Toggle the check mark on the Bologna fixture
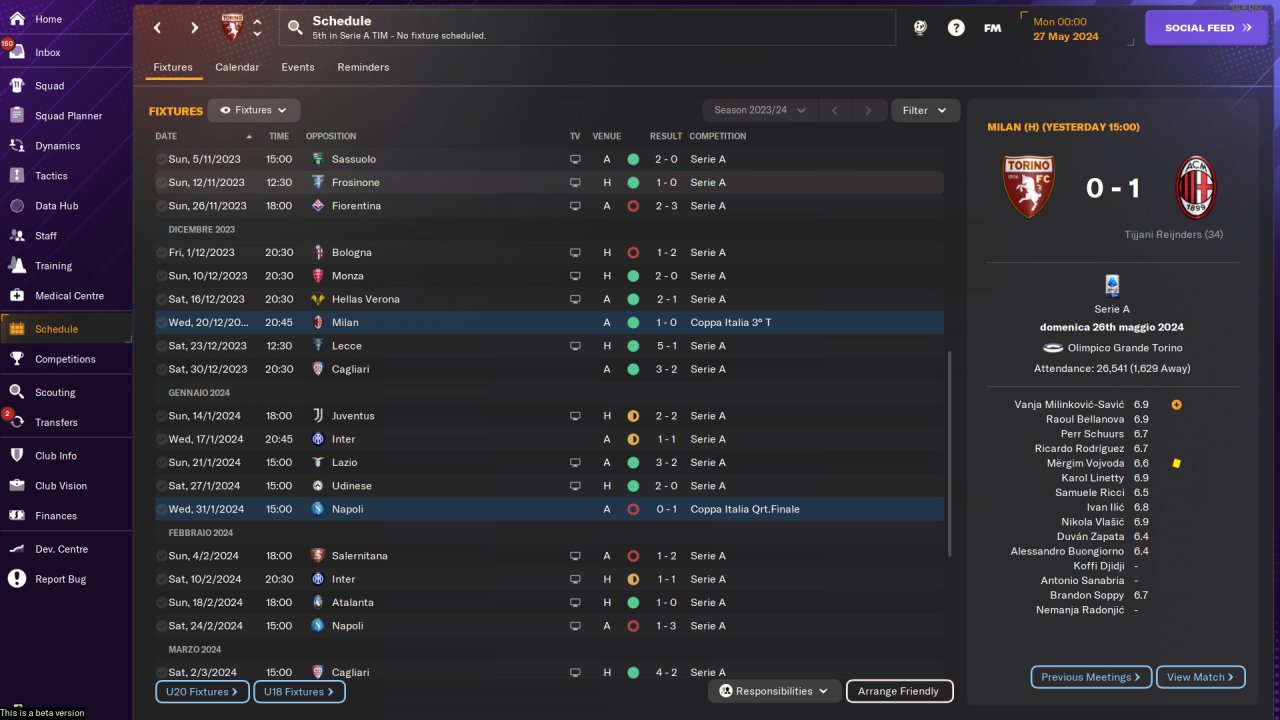The height and width of the screenshot is (720, 1280). point(161,253)
